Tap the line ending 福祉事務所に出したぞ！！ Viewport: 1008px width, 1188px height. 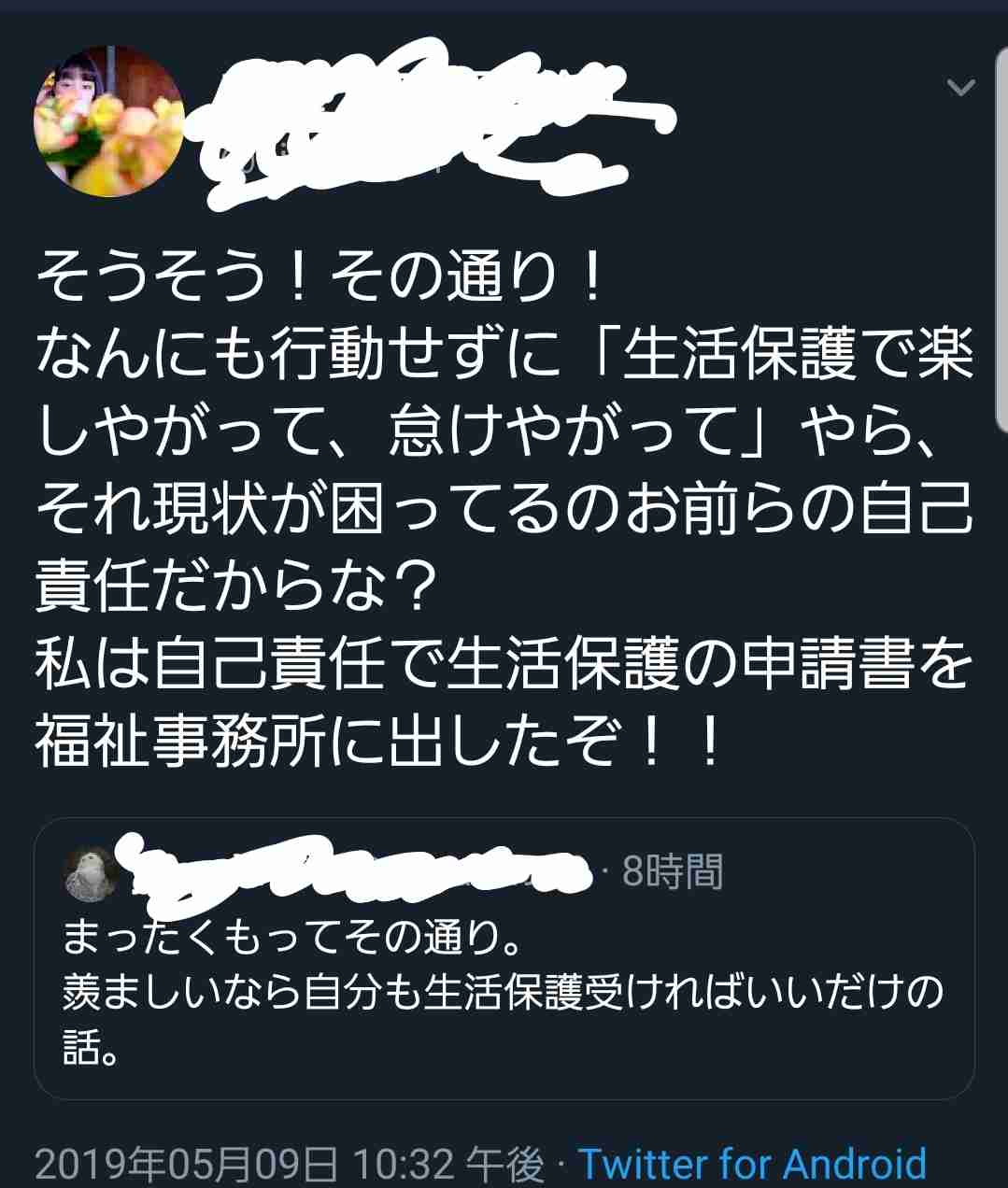coord(380,743)
